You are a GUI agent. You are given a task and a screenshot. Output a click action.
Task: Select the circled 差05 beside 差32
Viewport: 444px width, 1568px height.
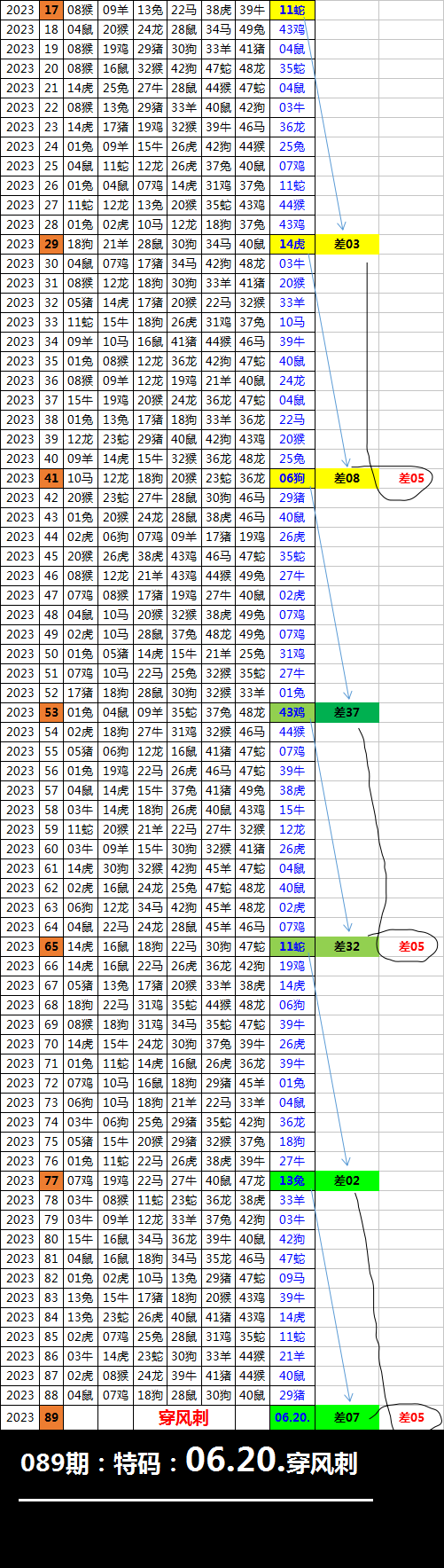[x=411, y=946]
